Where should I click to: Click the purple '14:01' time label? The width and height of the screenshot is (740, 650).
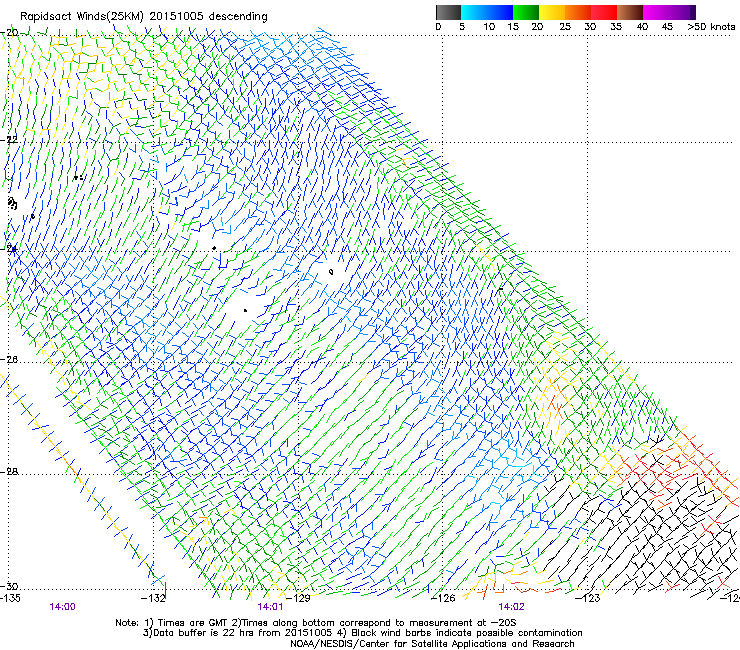click(270, 607)
